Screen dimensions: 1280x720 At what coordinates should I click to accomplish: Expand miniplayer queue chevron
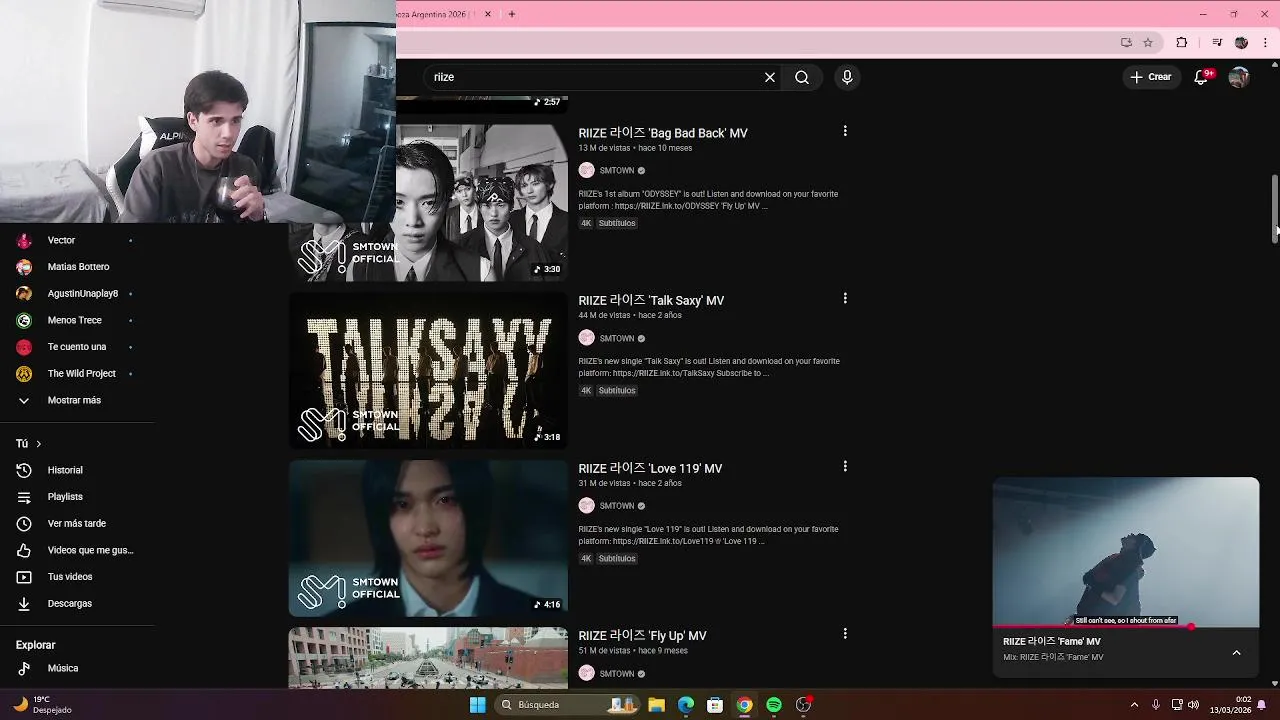[x=1236, y=653]
